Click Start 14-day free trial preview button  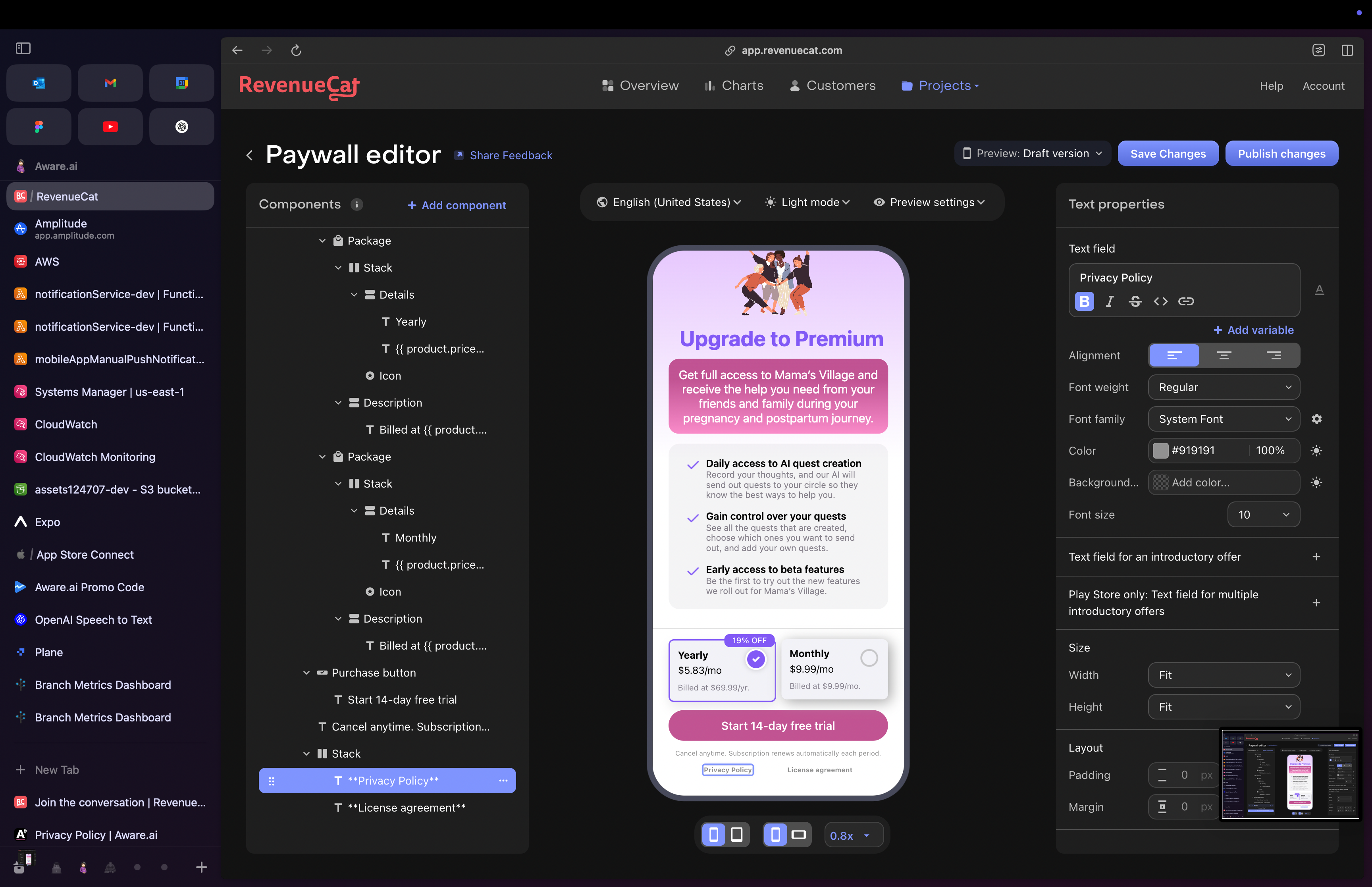click(x=778, y=725)
